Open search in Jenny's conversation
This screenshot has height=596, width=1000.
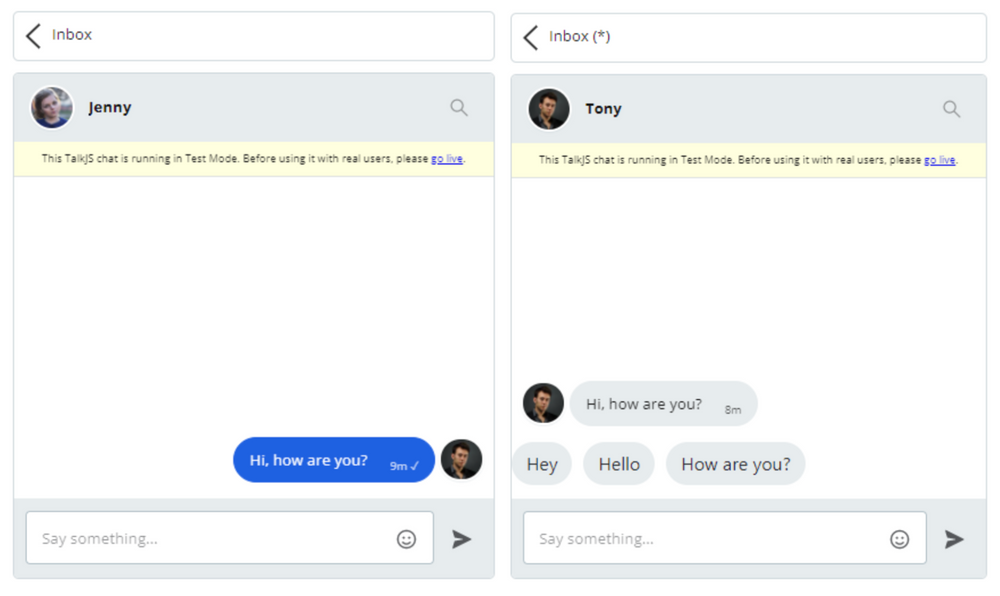point(459,107)
